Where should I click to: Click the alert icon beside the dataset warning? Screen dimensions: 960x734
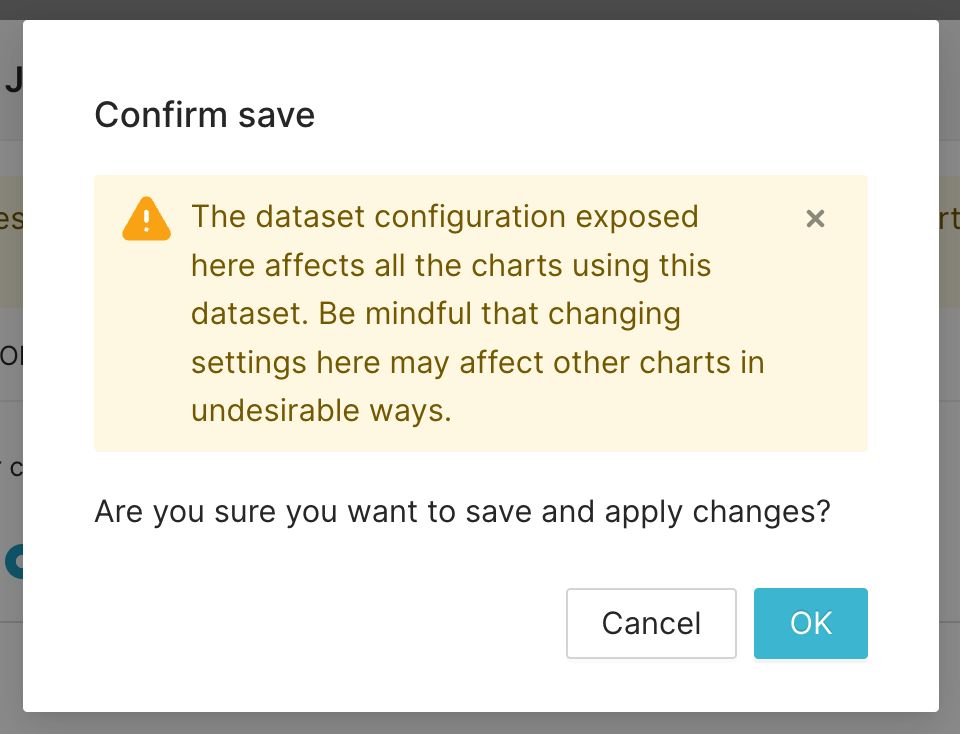pos(146,219)
